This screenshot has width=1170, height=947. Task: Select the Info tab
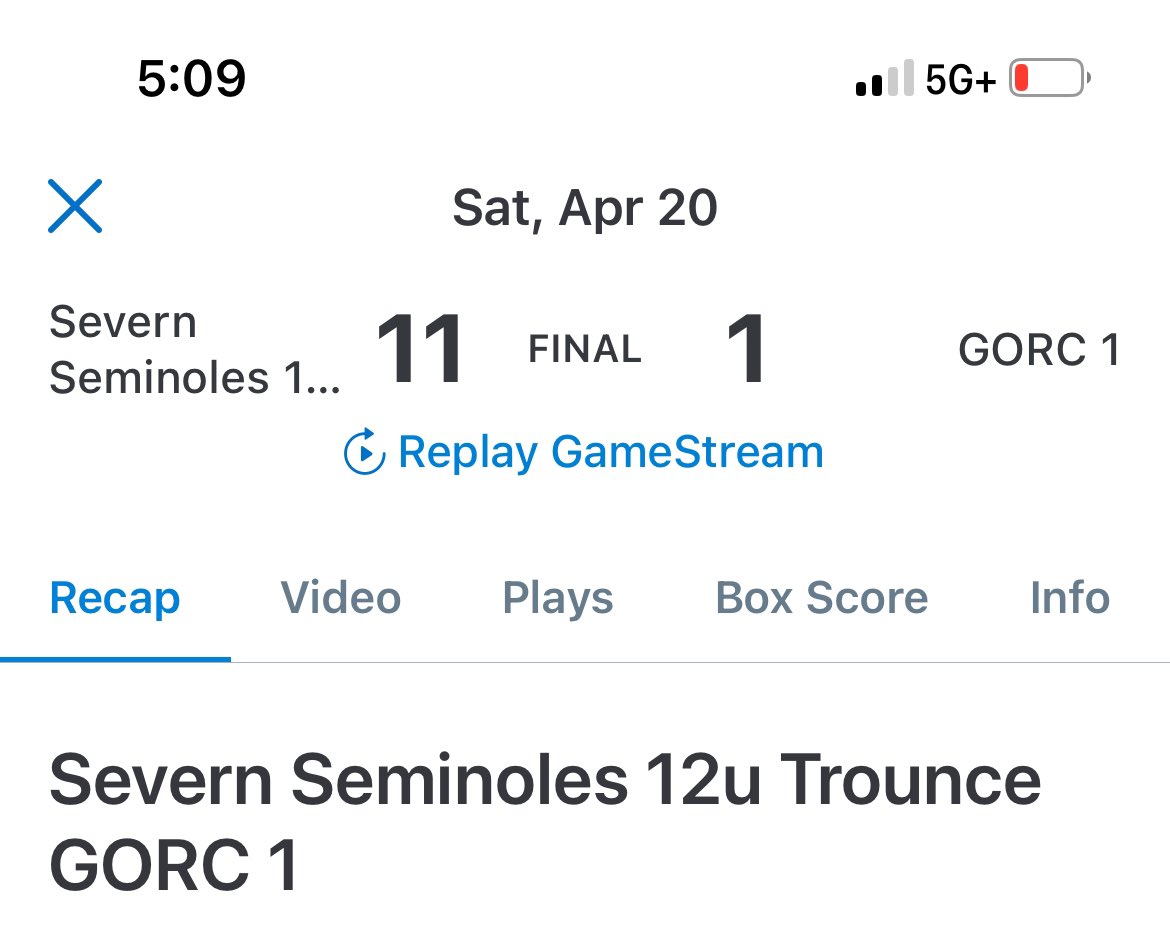click(x=1070, y=598)
